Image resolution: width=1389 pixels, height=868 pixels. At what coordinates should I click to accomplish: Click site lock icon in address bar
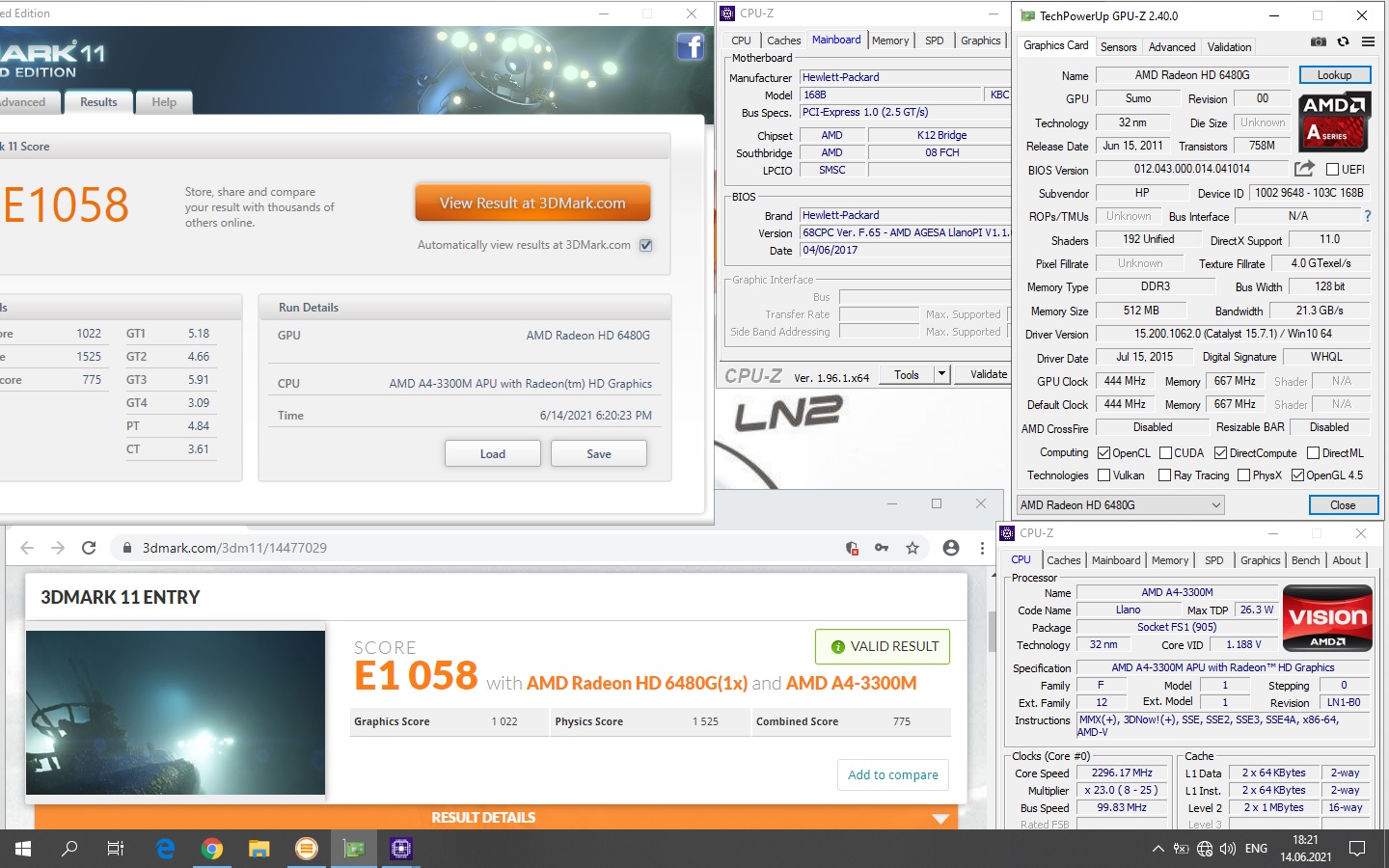click(x=126, y=548)
